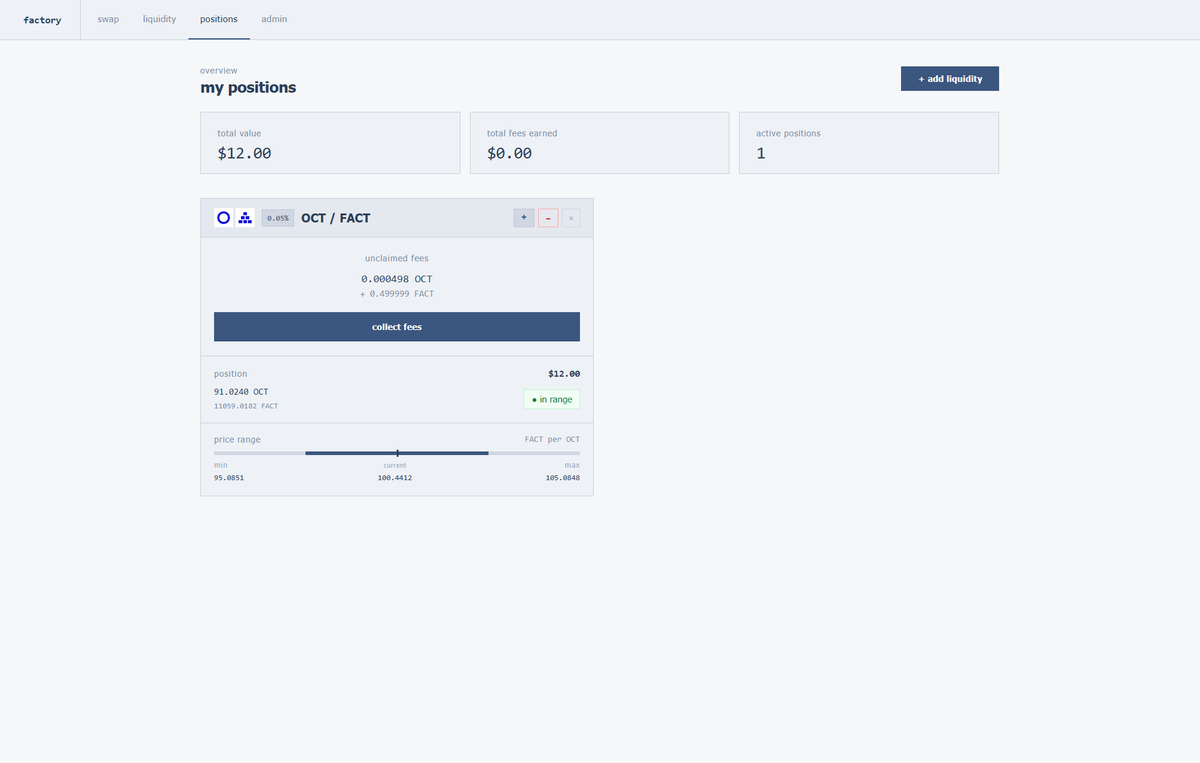The image size is (1200, 763).
Task: Click the in range status badge
Action: (552, 399)
